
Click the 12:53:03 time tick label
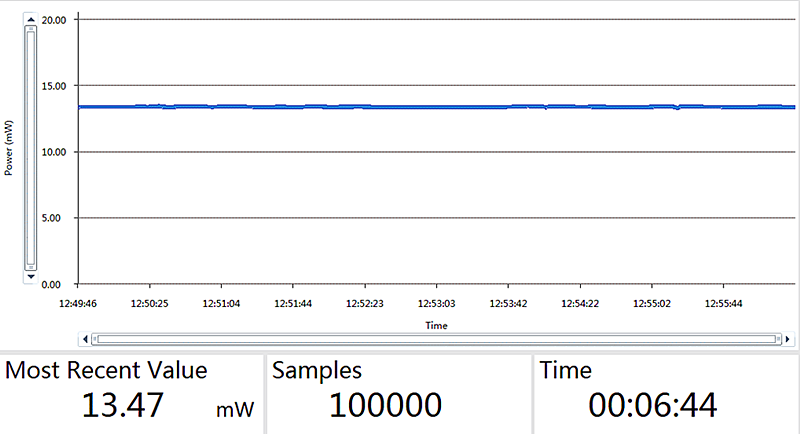point(436,302)
